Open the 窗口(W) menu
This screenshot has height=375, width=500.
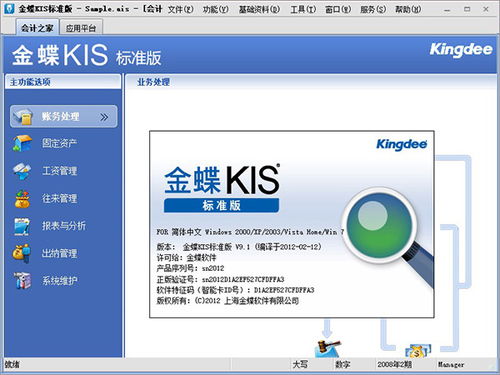pos(338,9)
